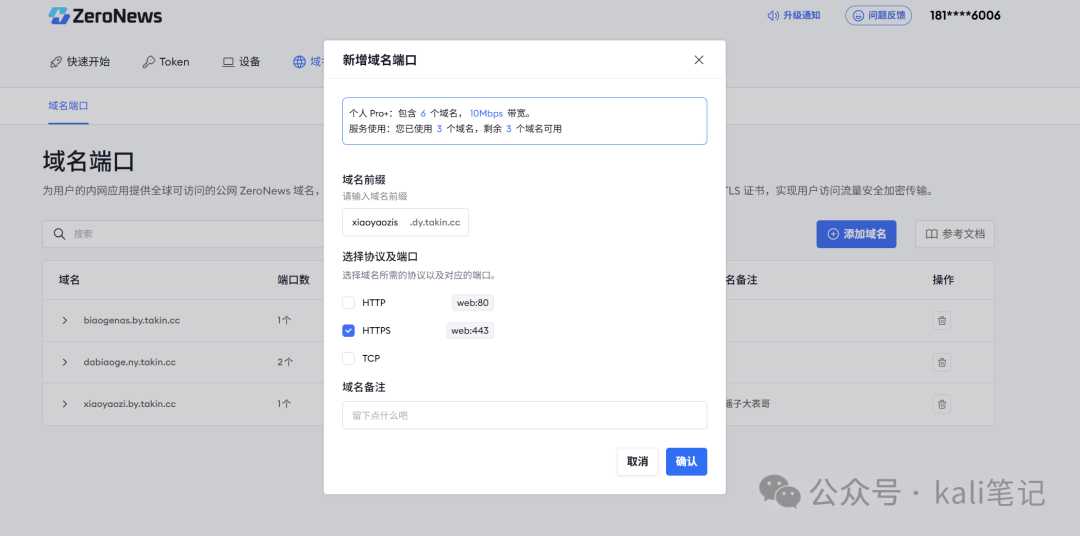Viewport: 1080px width, 536px height.
Task: Go to the 设备 navigation item
Action: pyautogui.click(x=241, y=62)
